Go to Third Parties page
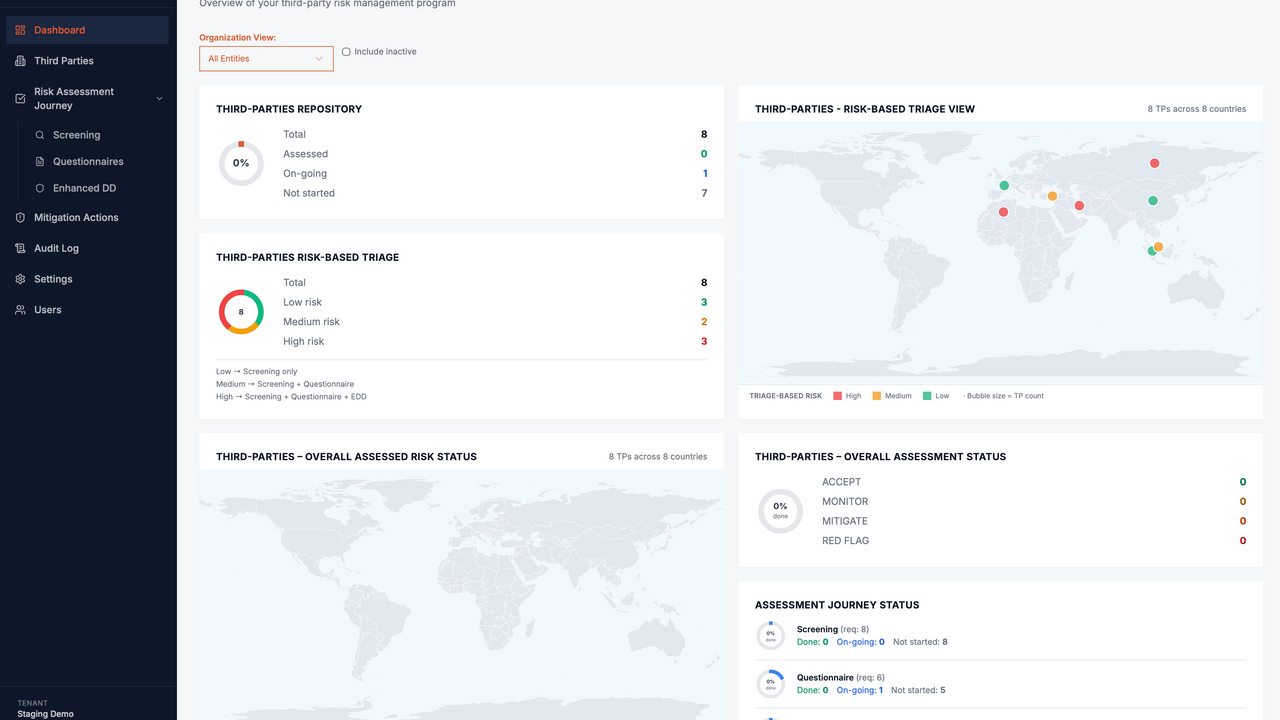Screen dimensions: 1280x720 (x=88, y=61)
